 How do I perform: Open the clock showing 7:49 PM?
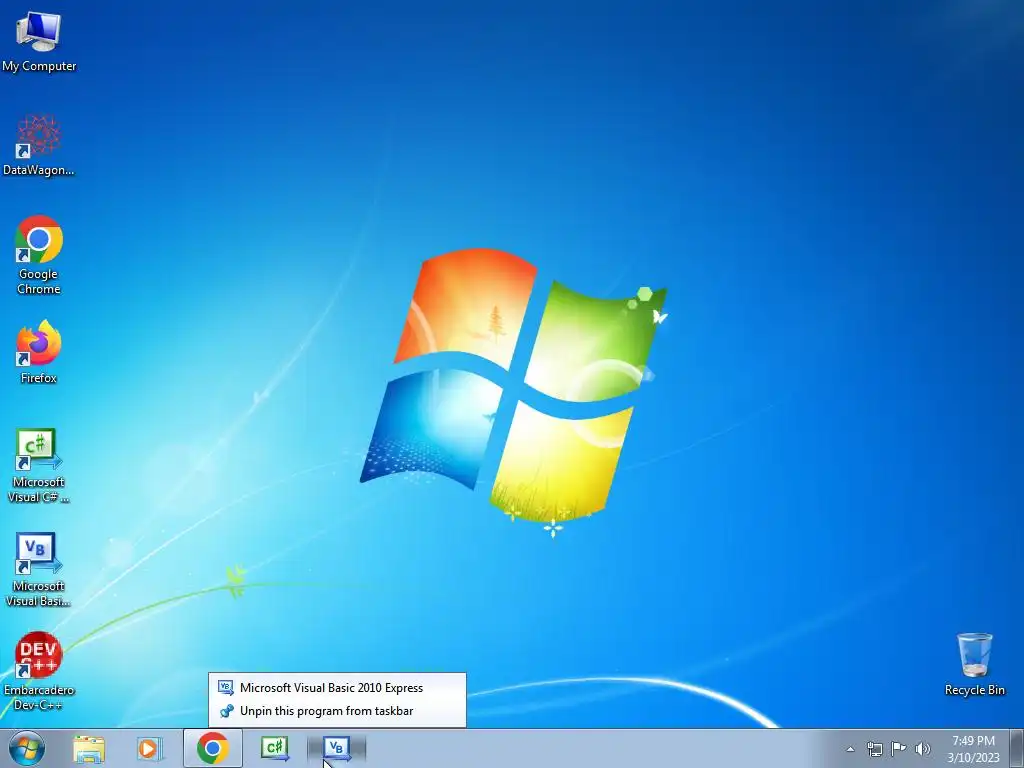(973, 749)
